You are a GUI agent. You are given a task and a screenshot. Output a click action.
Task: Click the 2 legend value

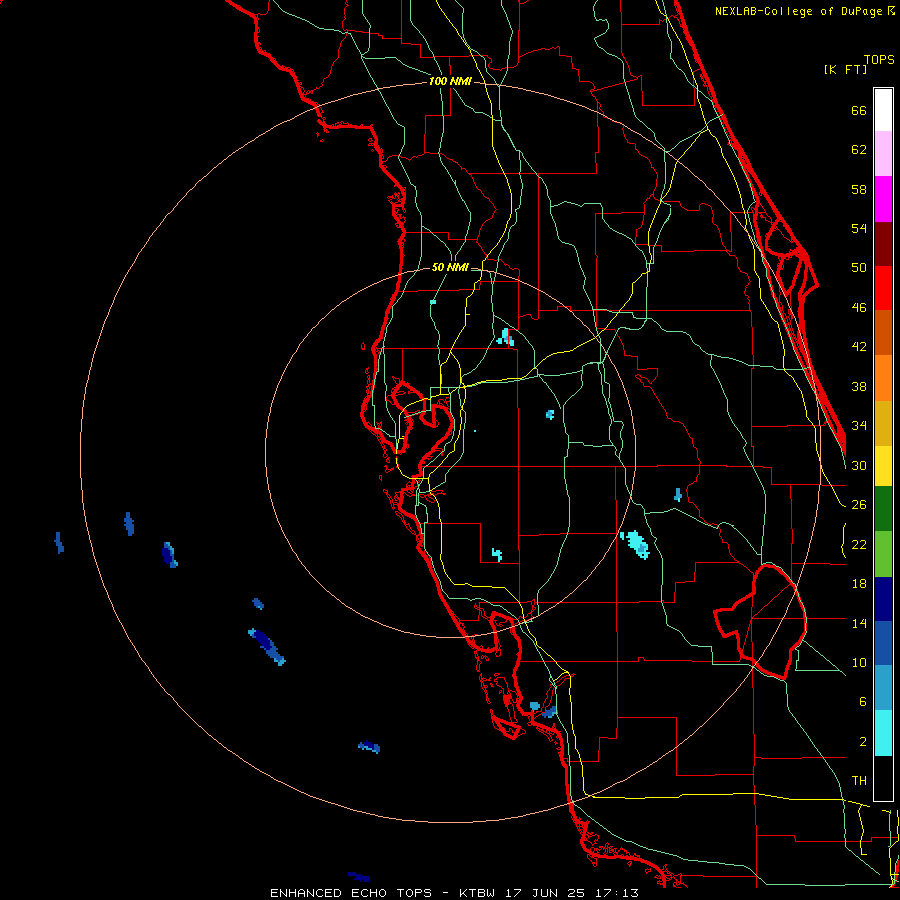tap(863, 742)
